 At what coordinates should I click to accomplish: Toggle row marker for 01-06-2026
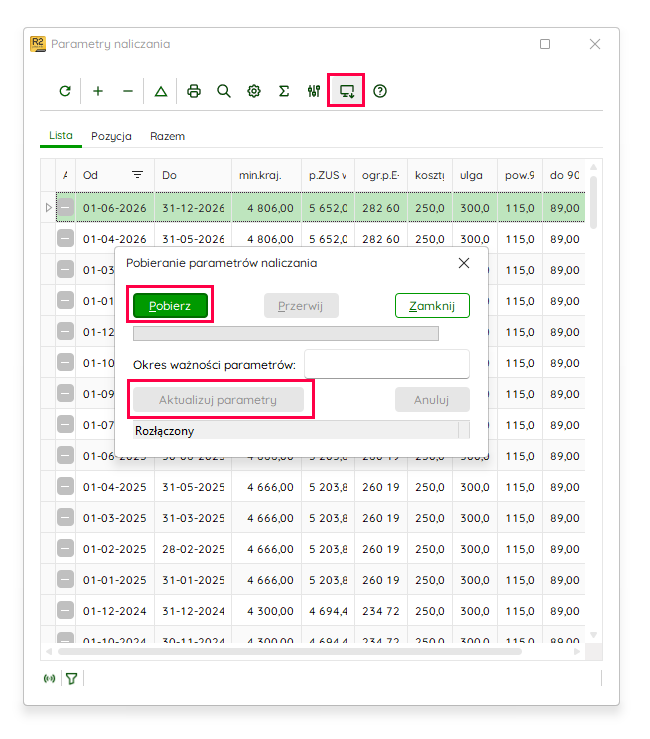tap(66, 207)
